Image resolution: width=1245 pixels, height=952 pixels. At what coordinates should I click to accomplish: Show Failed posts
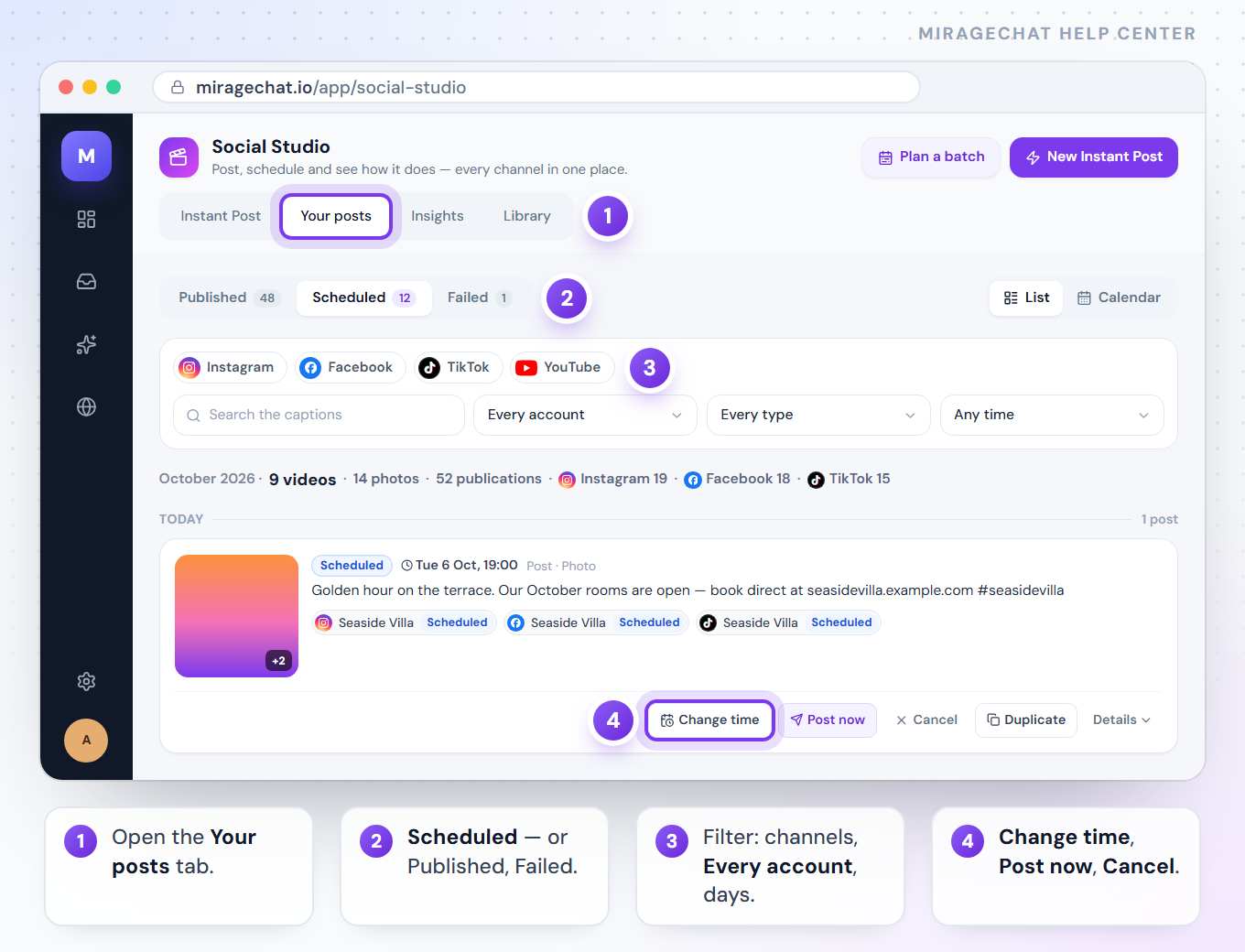pos(480,297)
